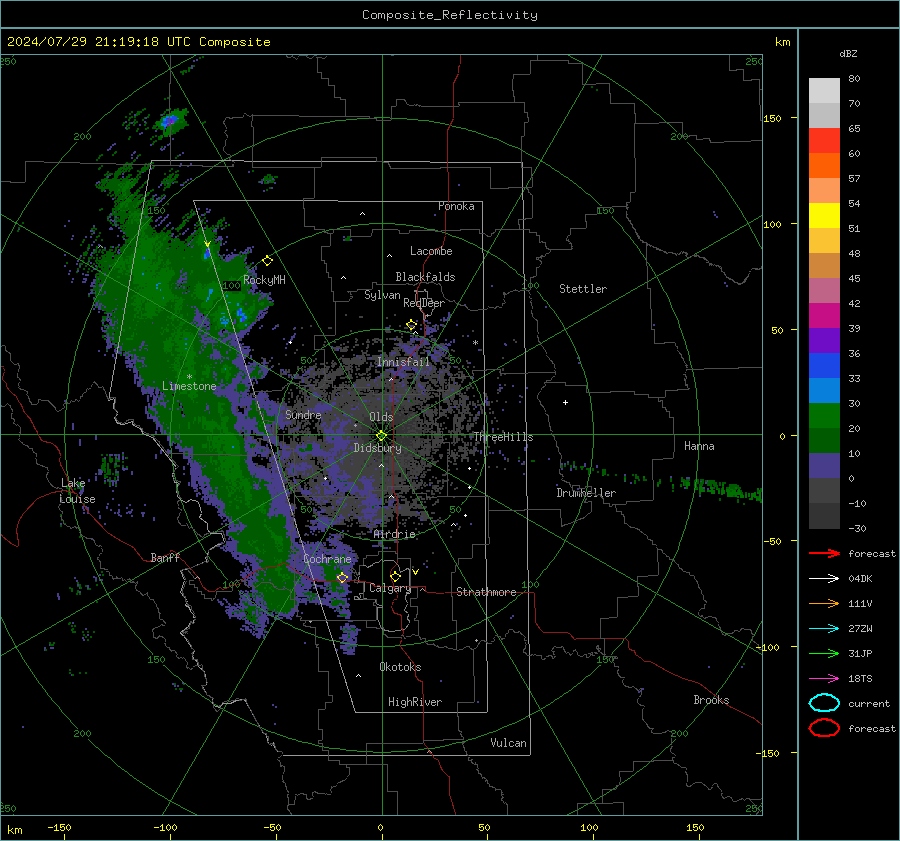Click the Okotoks city label
900x841 pixels.
click(x=400, y=667)
